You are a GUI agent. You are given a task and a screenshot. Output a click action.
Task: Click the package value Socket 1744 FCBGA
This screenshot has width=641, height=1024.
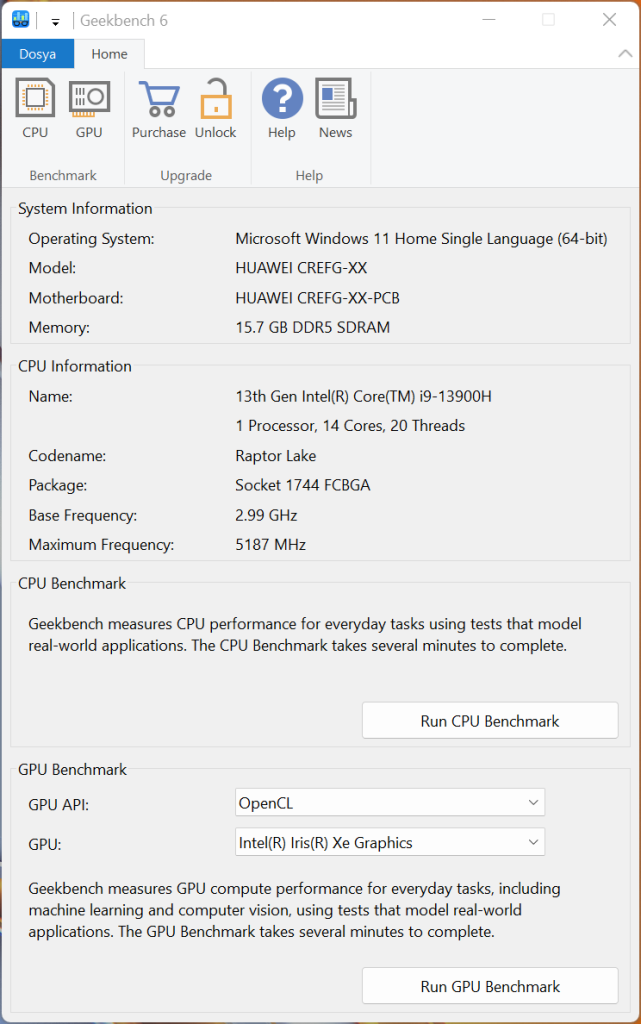303,485
